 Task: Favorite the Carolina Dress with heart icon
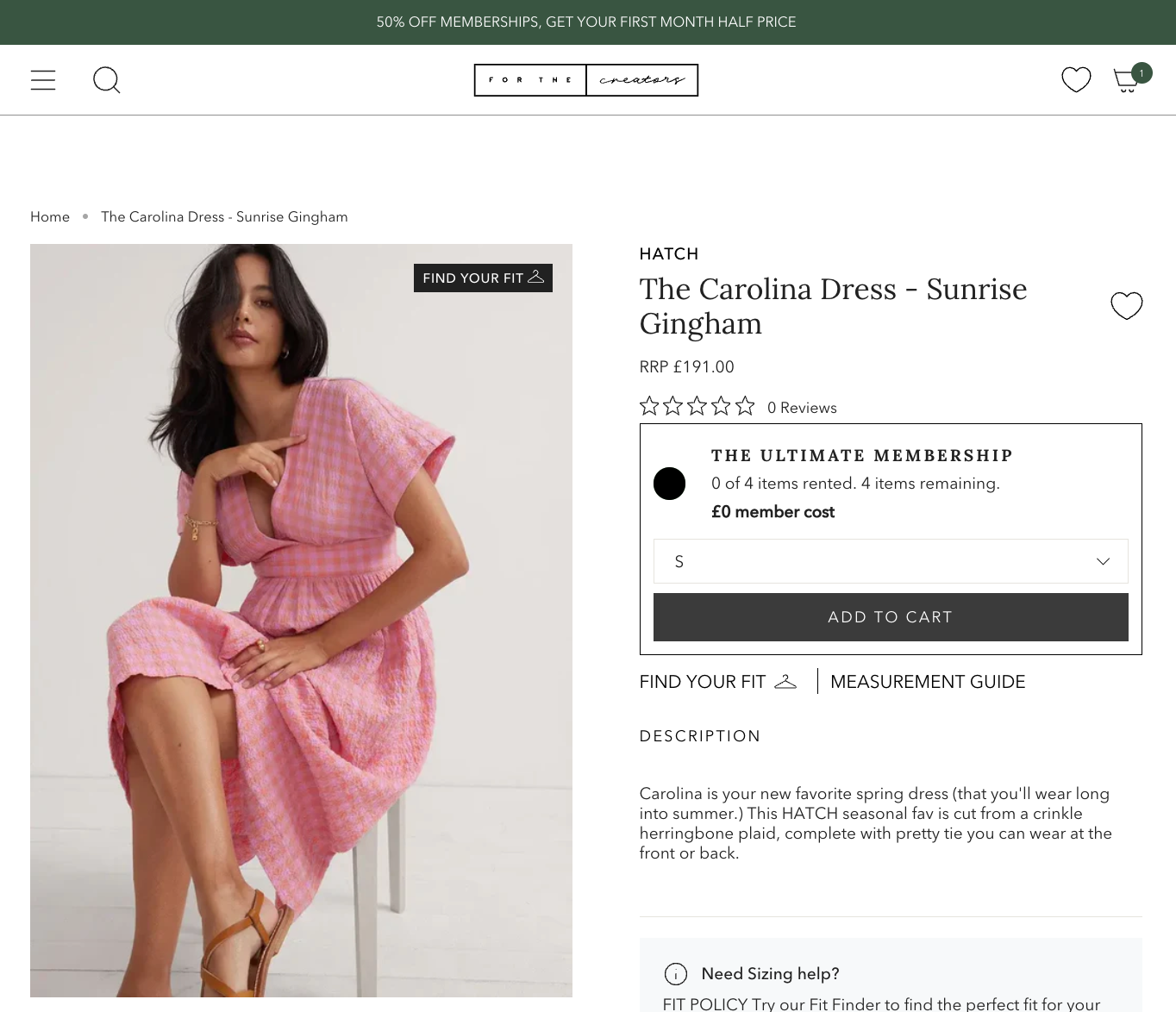(x=1126, y=305)
